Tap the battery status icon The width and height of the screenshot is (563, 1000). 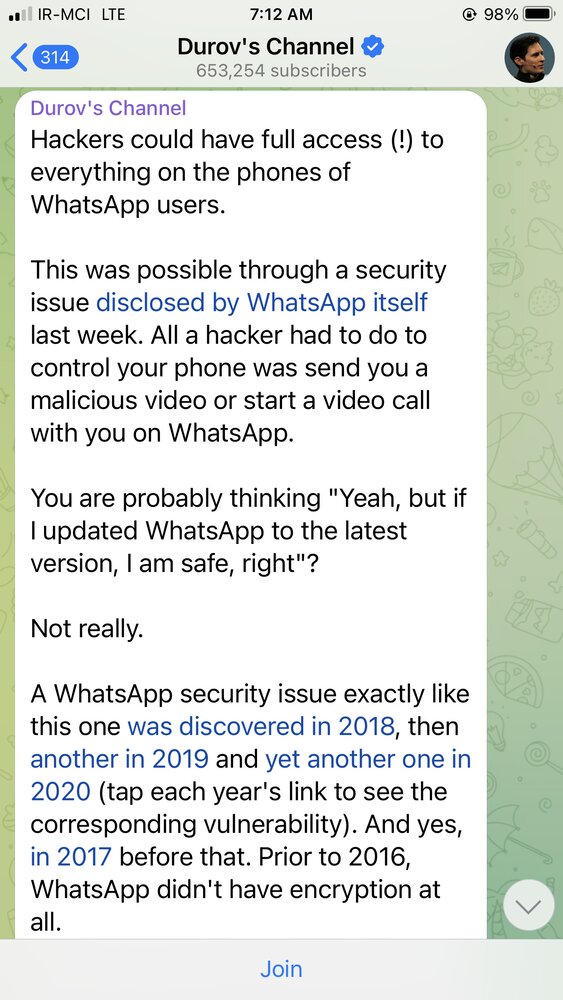[539, 13]
